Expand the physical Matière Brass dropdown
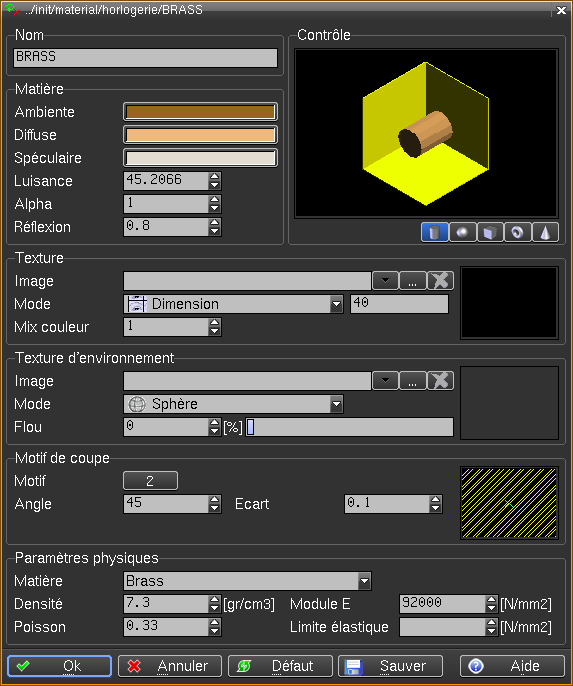The image size is (573, 686). (248, 581)
